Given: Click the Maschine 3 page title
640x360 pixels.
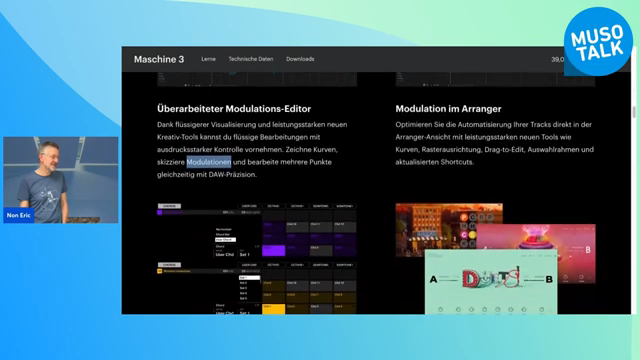Looking at the screenshot, I should (x=159, y=59).
